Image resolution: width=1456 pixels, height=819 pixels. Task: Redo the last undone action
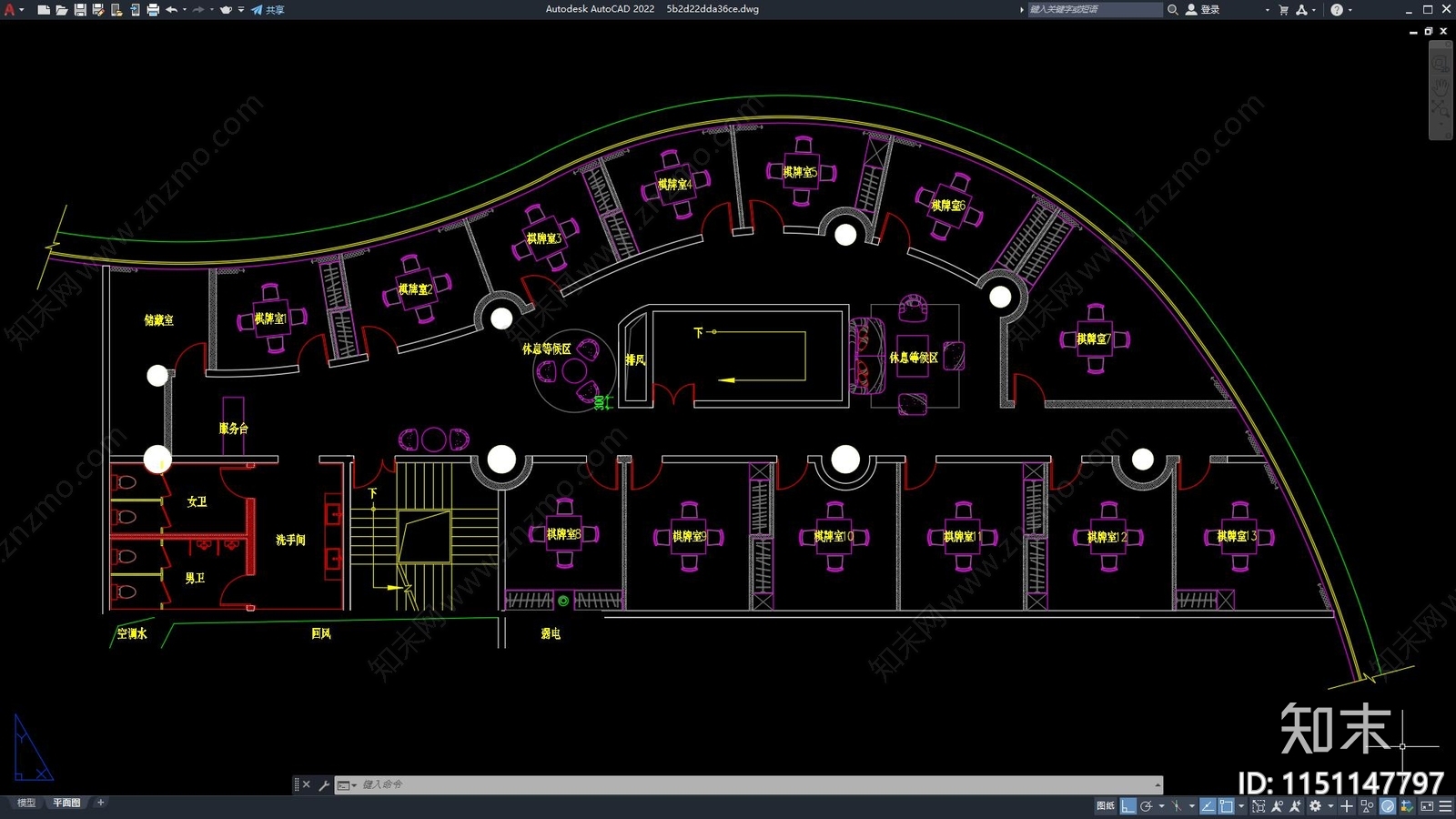point(198,9)
